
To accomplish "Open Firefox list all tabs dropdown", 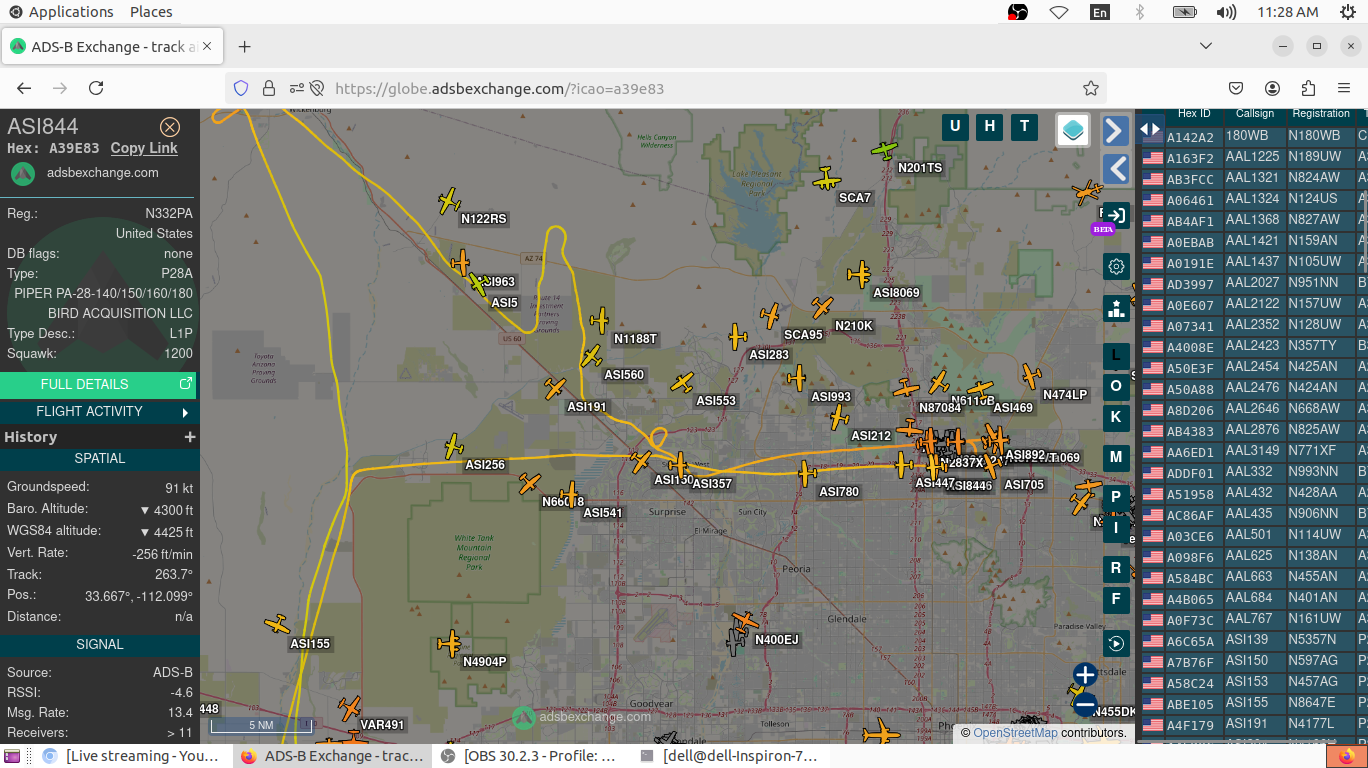I will [x=1206, y=47].
